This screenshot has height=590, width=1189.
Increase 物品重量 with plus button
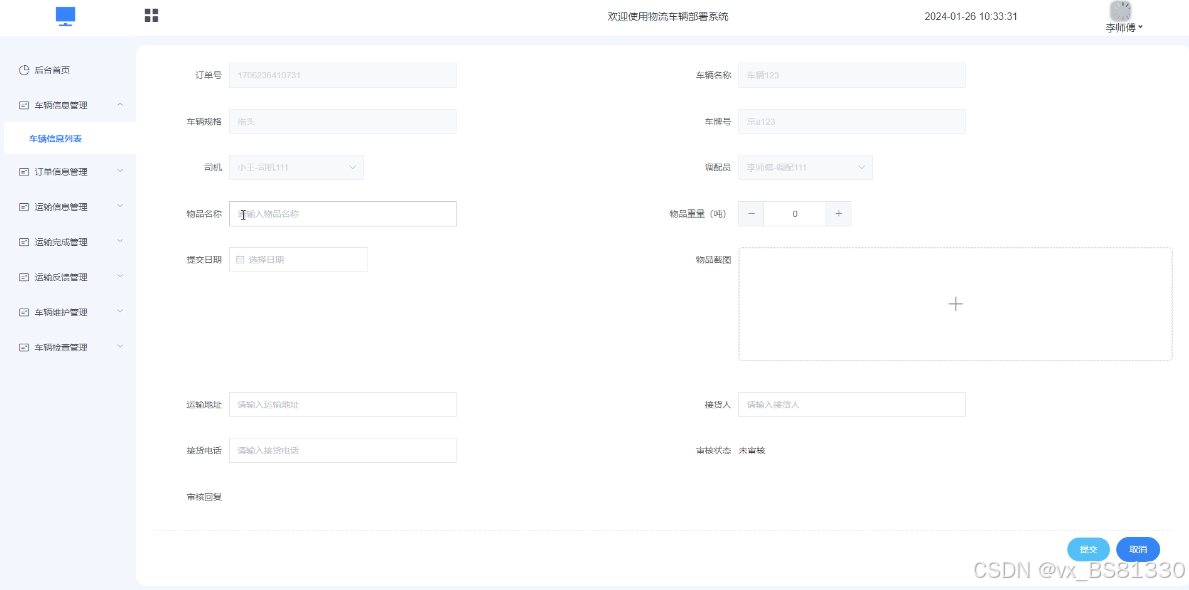[x=838, y=214]
